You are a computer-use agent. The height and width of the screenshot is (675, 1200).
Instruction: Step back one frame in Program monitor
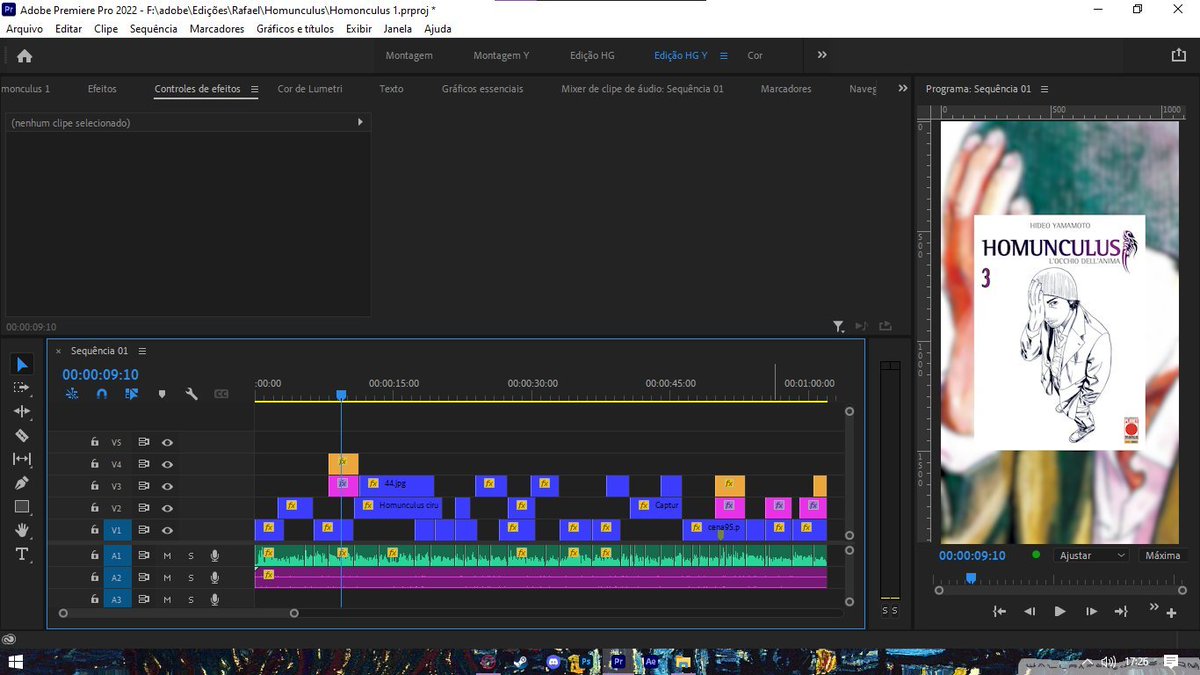1029,611
